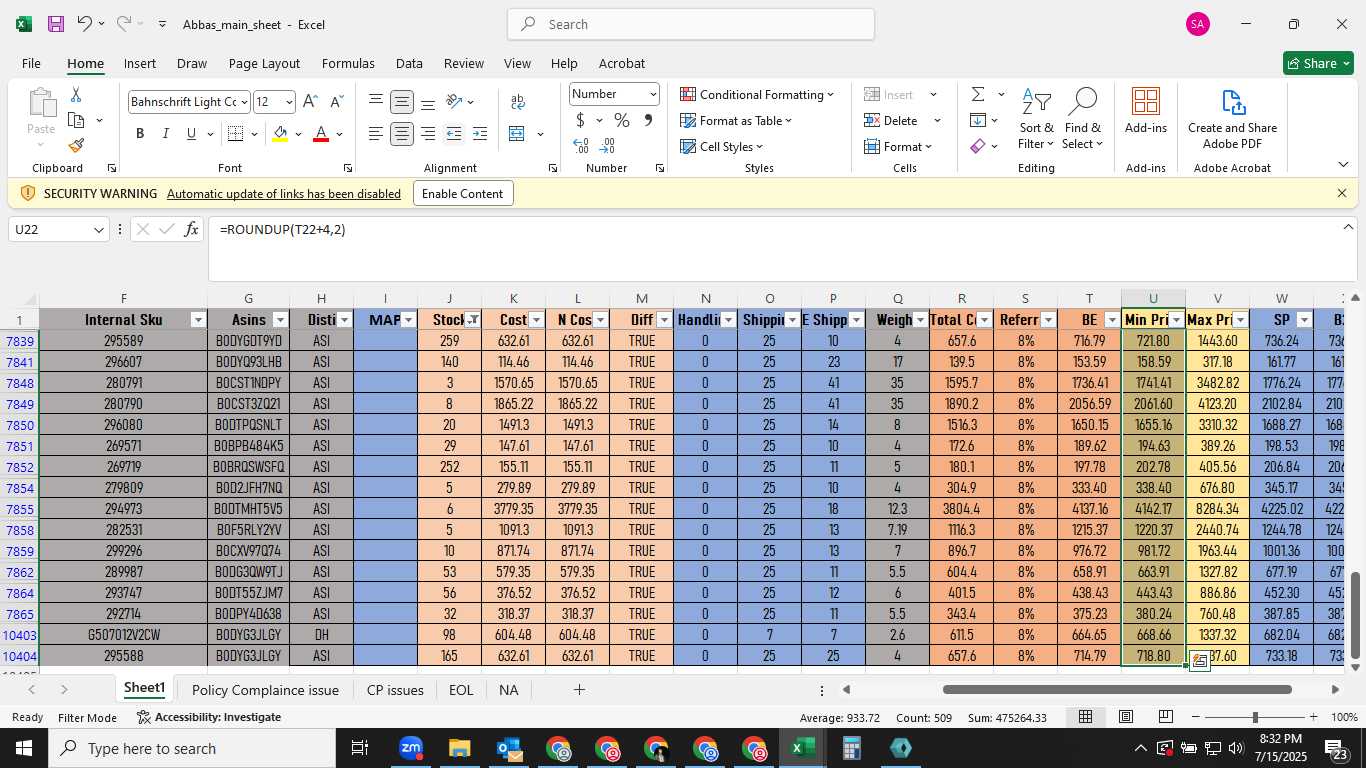Viewport: 1366px width, 768px height.
Task: Open the Add-ins icon
Action: click(x=1145, y=111)
